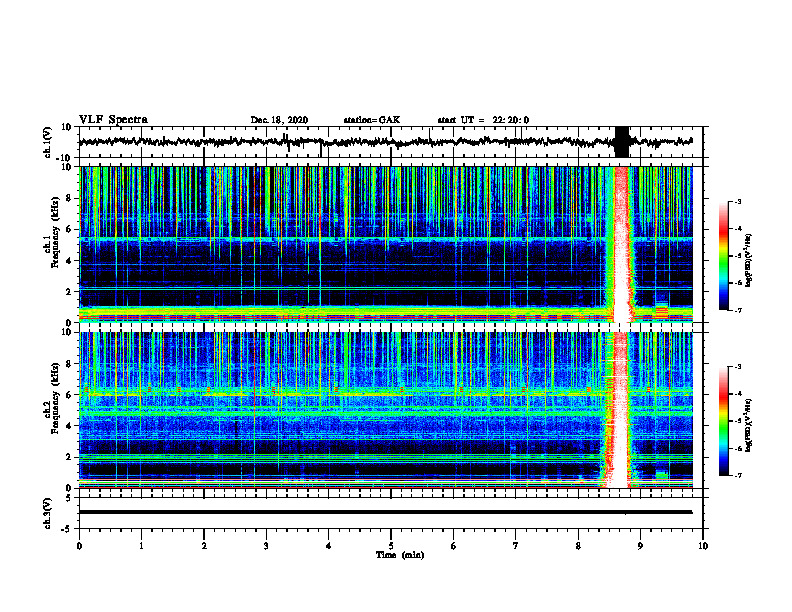
Task: Click the "Time (min)" x-axis label
Action: (400, 555)
